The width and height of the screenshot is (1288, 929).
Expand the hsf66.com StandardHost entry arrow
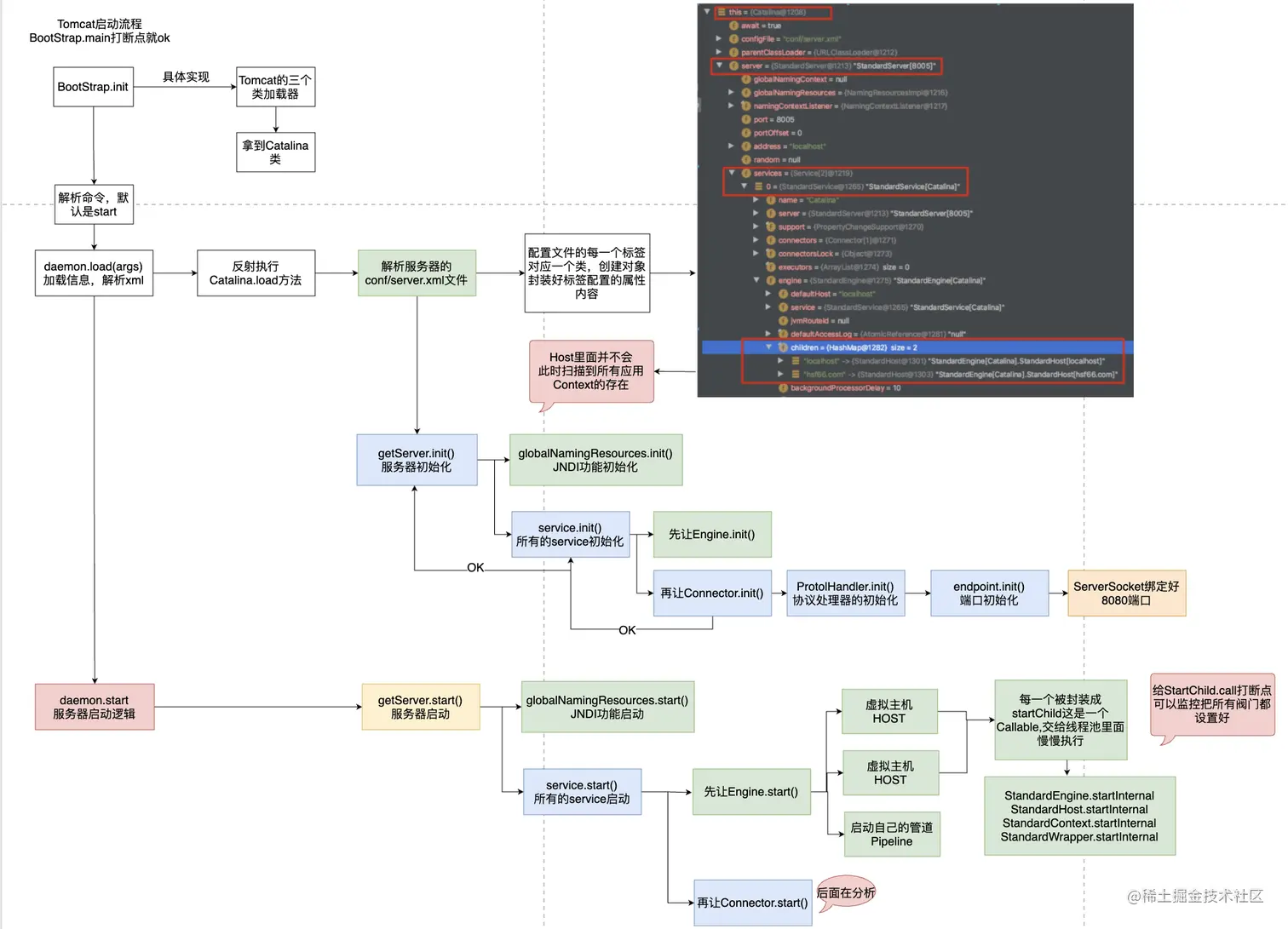point(780,374)
